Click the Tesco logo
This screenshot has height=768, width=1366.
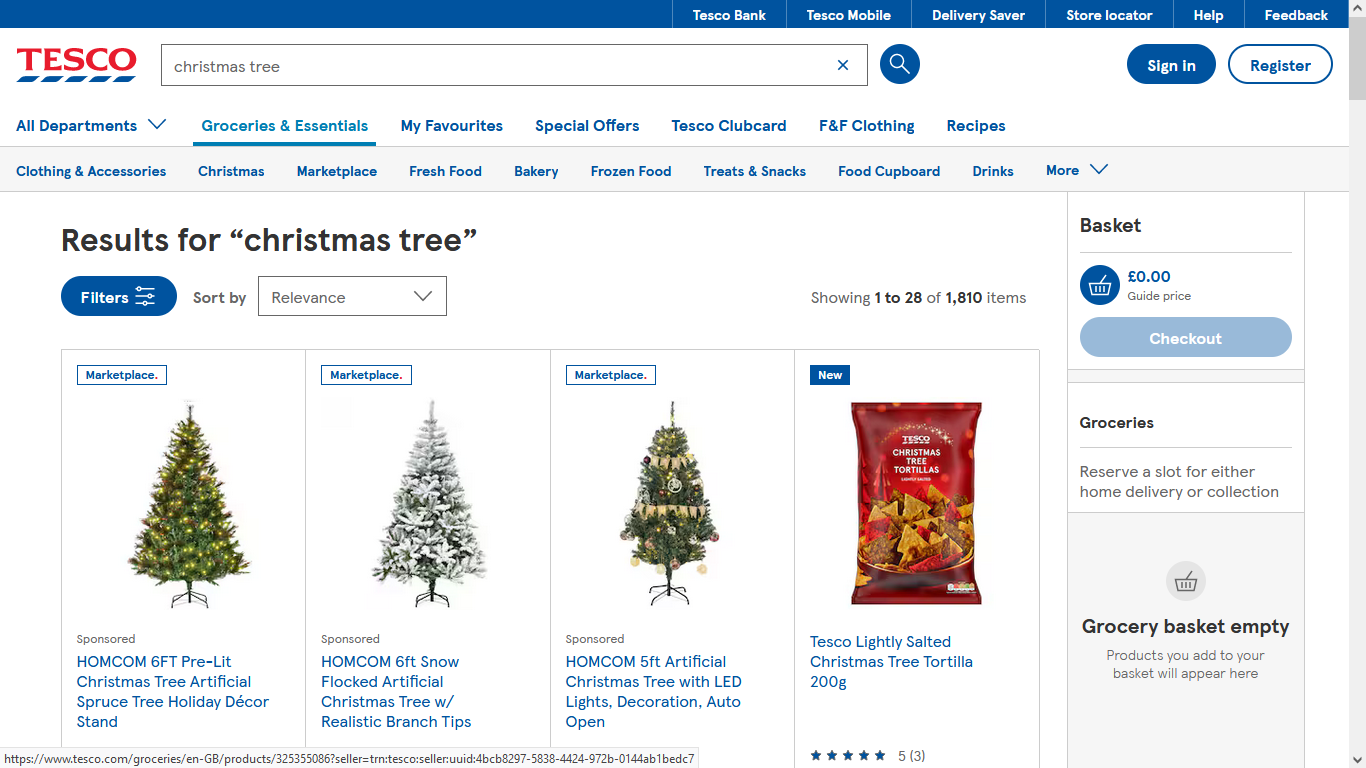[x=76, y=64]
